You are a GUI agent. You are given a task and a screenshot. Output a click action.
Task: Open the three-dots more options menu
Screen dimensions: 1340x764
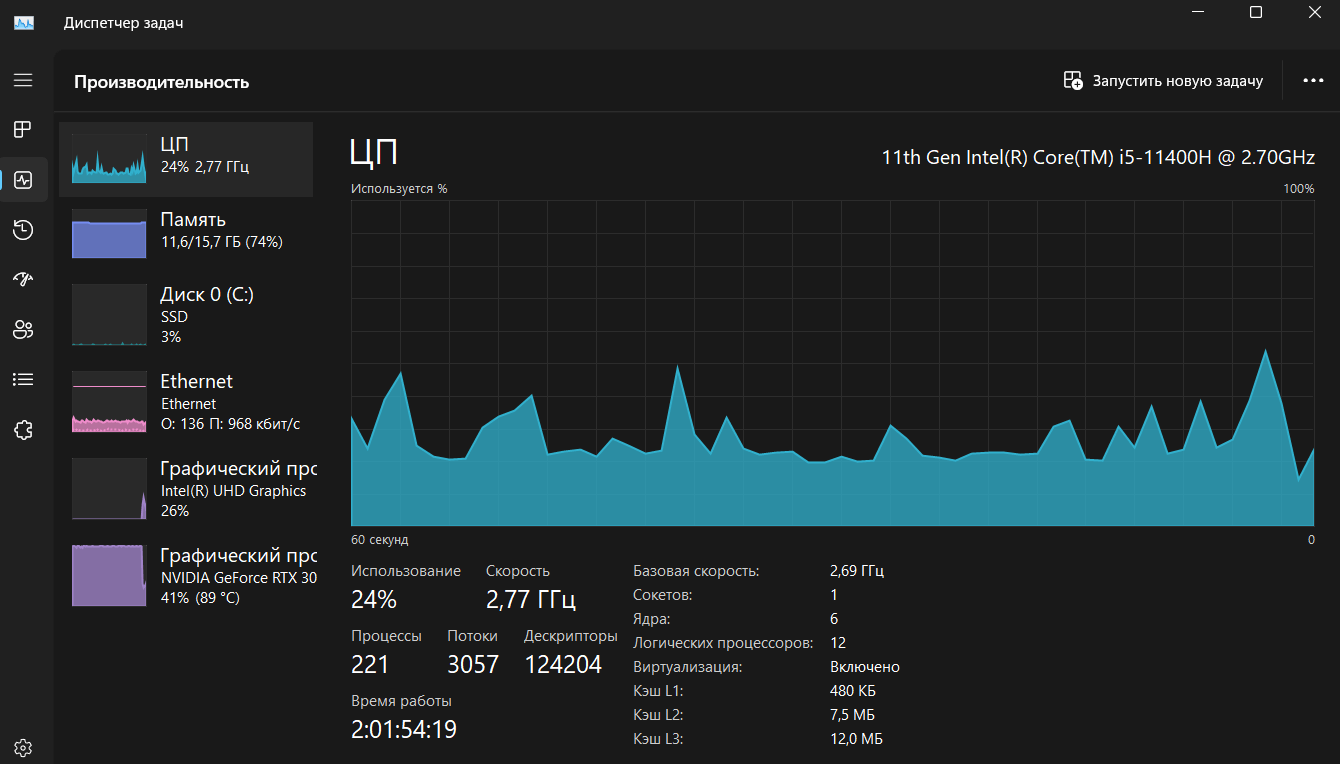point(1313,81)
